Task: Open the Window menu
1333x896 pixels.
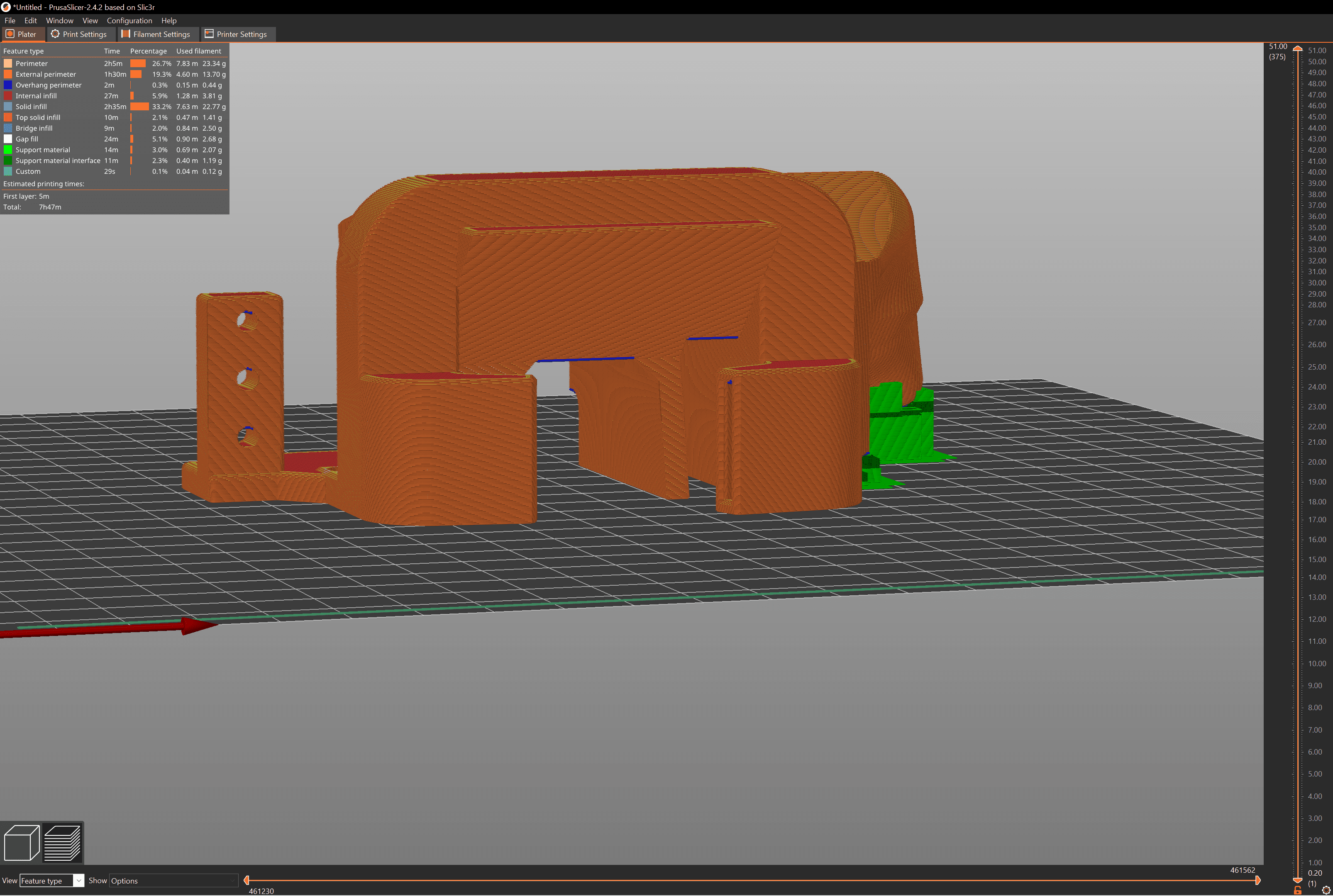Action: point(59,21)
